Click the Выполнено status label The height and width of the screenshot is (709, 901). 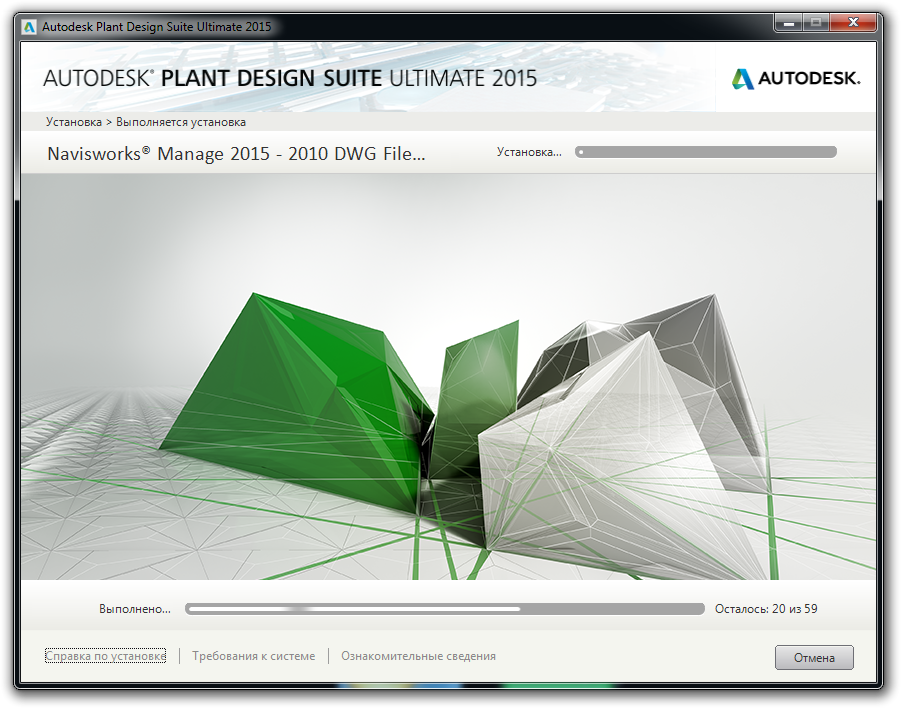(x=134, y=608)
